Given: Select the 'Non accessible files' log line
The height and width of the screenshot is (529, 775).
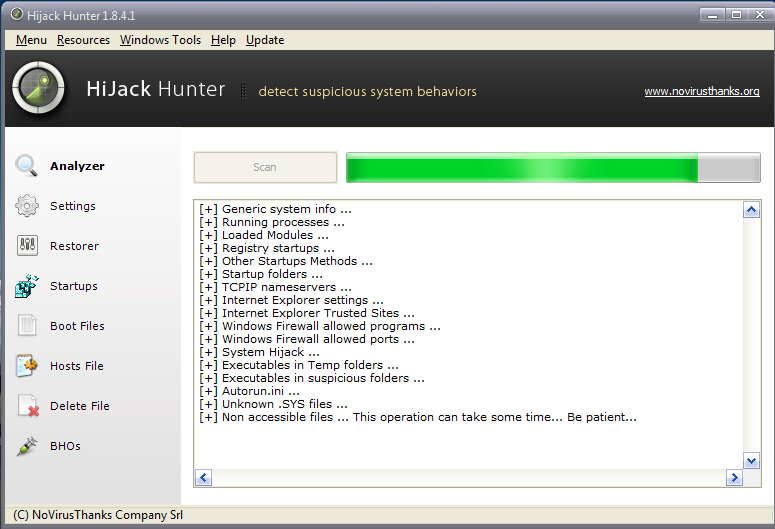Looking at the screenshot, I should 418,417.
